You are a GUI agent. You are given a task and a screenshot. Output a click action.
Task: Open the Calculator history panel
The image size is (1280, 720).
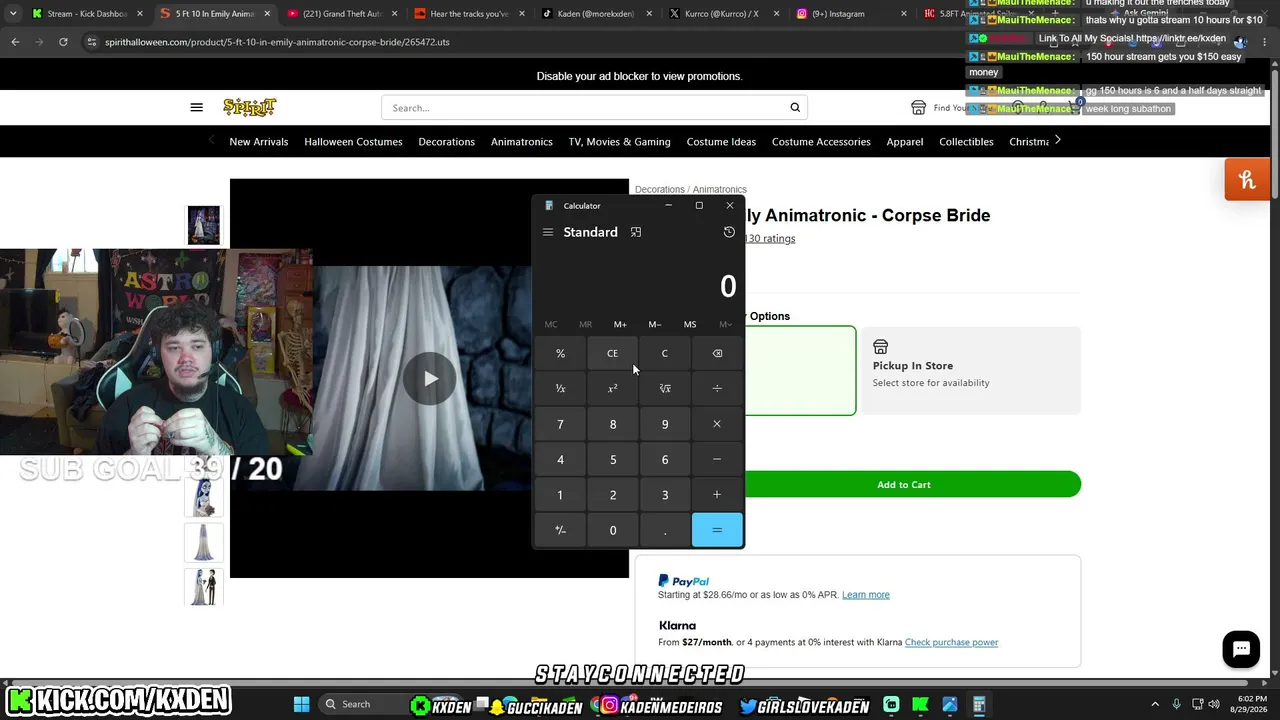click(729, 232)
